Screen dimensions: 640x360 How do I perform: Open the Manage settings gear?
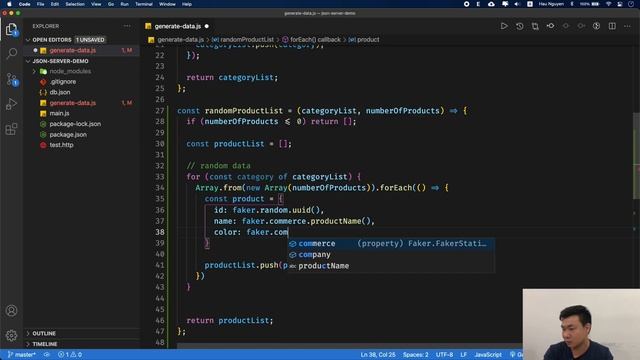tap(11, 336)
